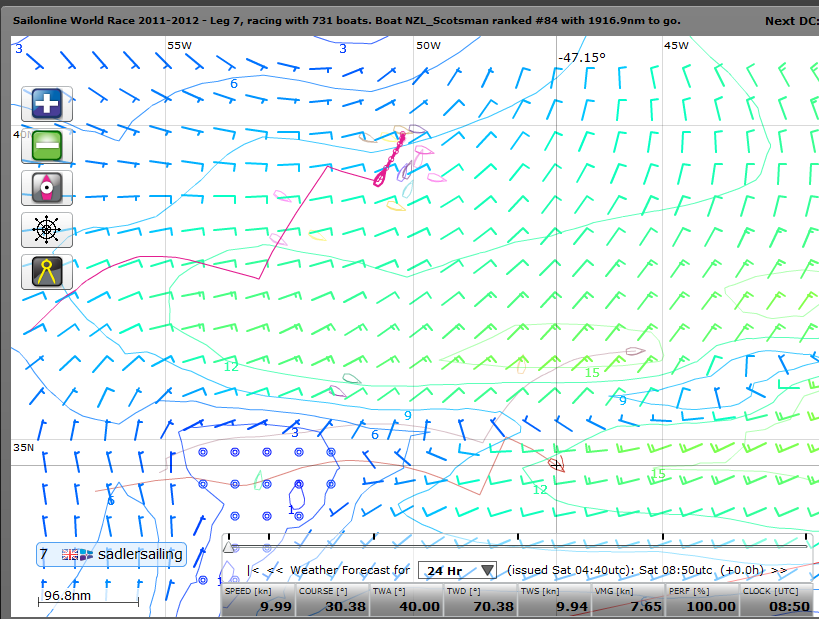This screenshot has width=819, height=619.
Task: Click the Next DC text in header
Action: [791, 21]
